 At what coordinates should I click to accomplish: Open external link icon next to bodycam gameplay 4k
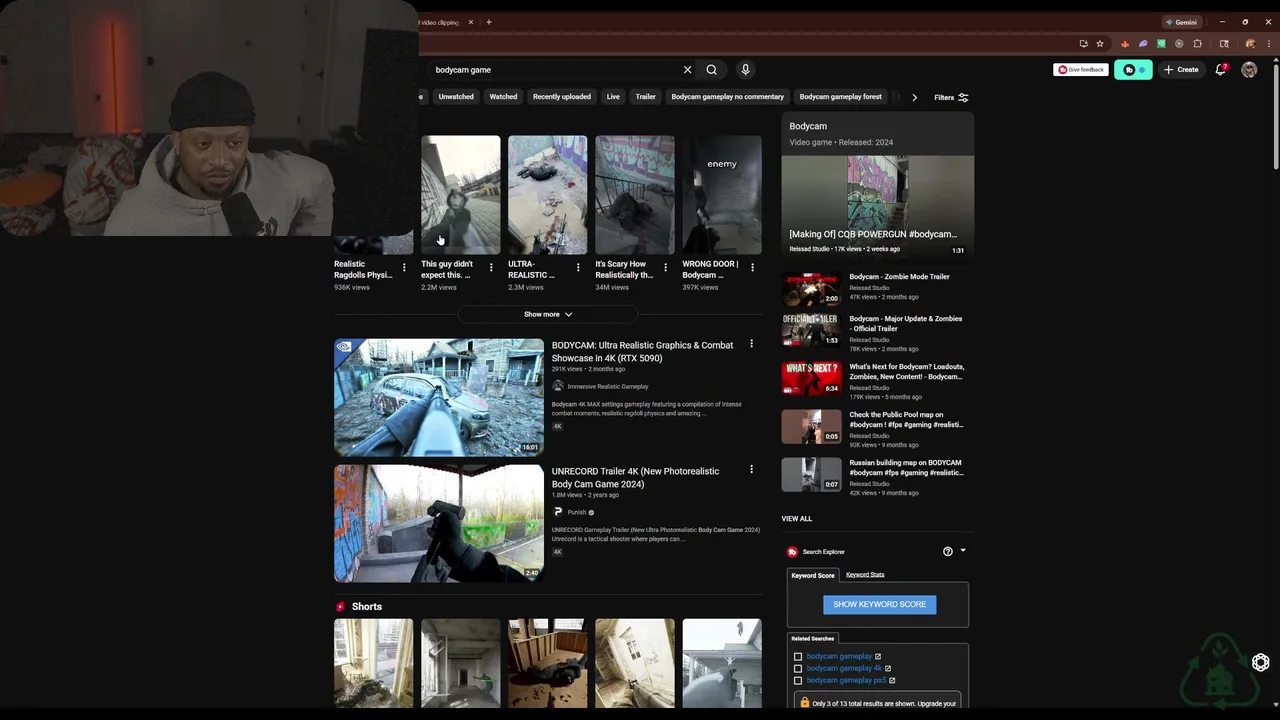pyautogui.click(x=887, y=669)
